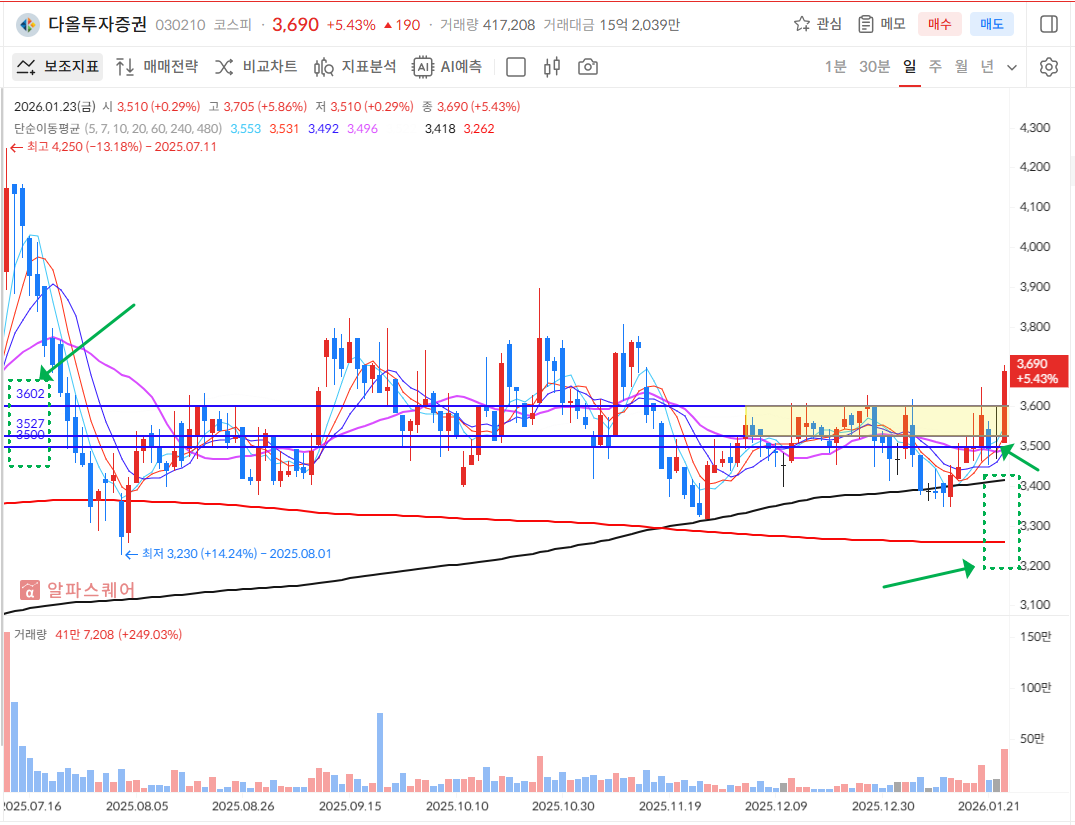The width and height of the screenshot is (1075, 825).
Task: Open the 비교차트 comparison chart
Action: point(256,67)
